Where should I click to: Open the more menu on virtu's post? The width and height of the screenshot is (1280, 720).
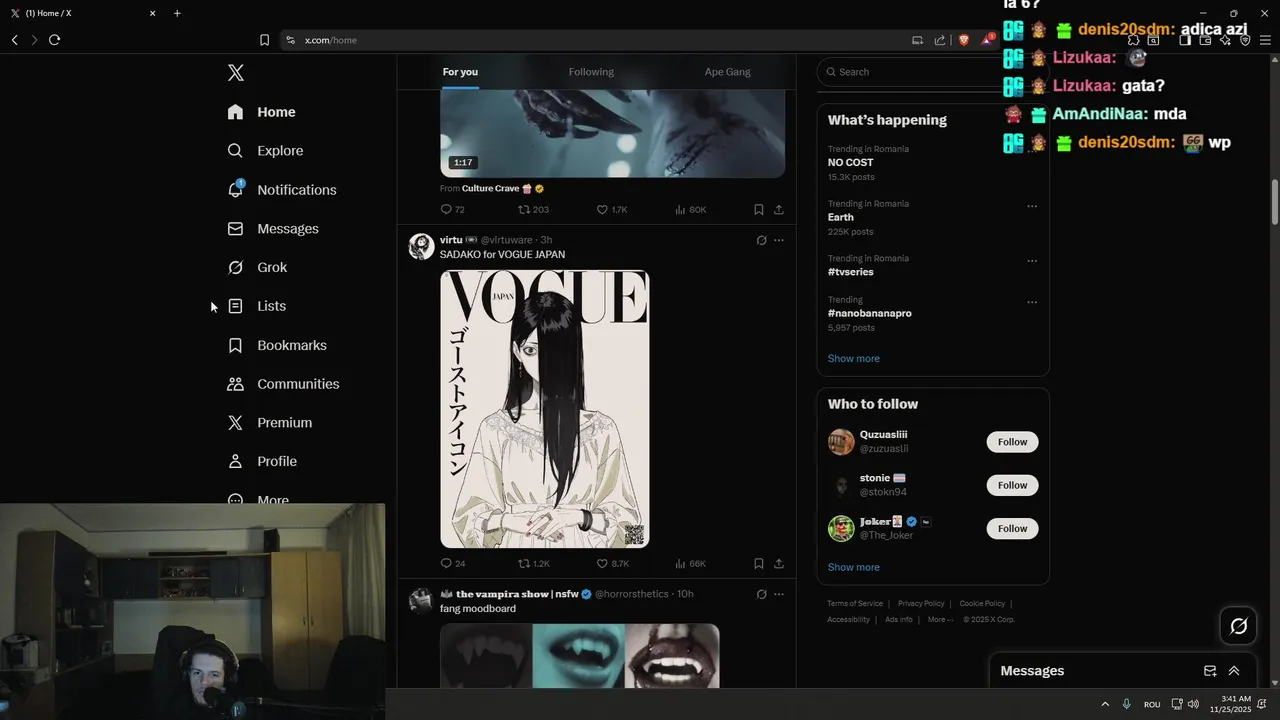point(779,240)
